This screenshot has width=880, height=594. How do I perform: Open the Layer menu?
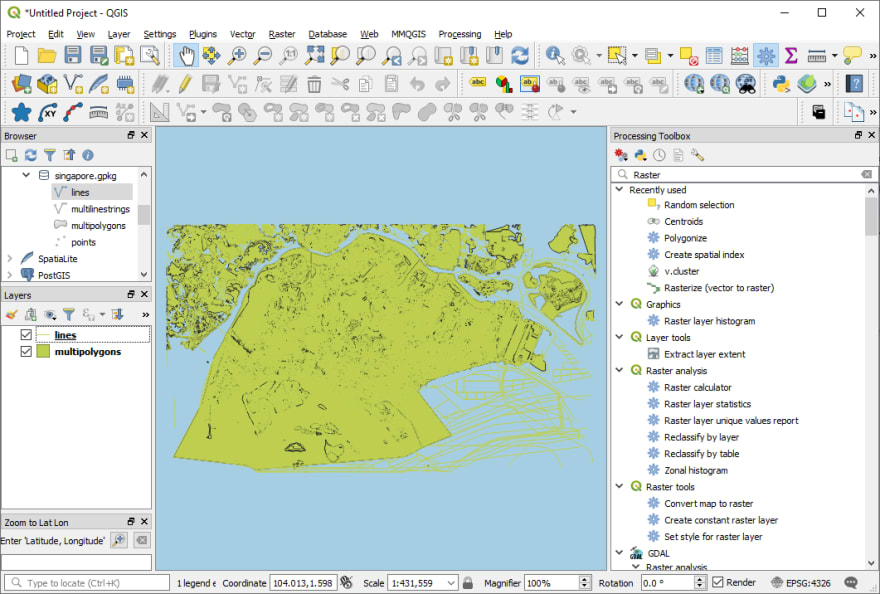119,34
